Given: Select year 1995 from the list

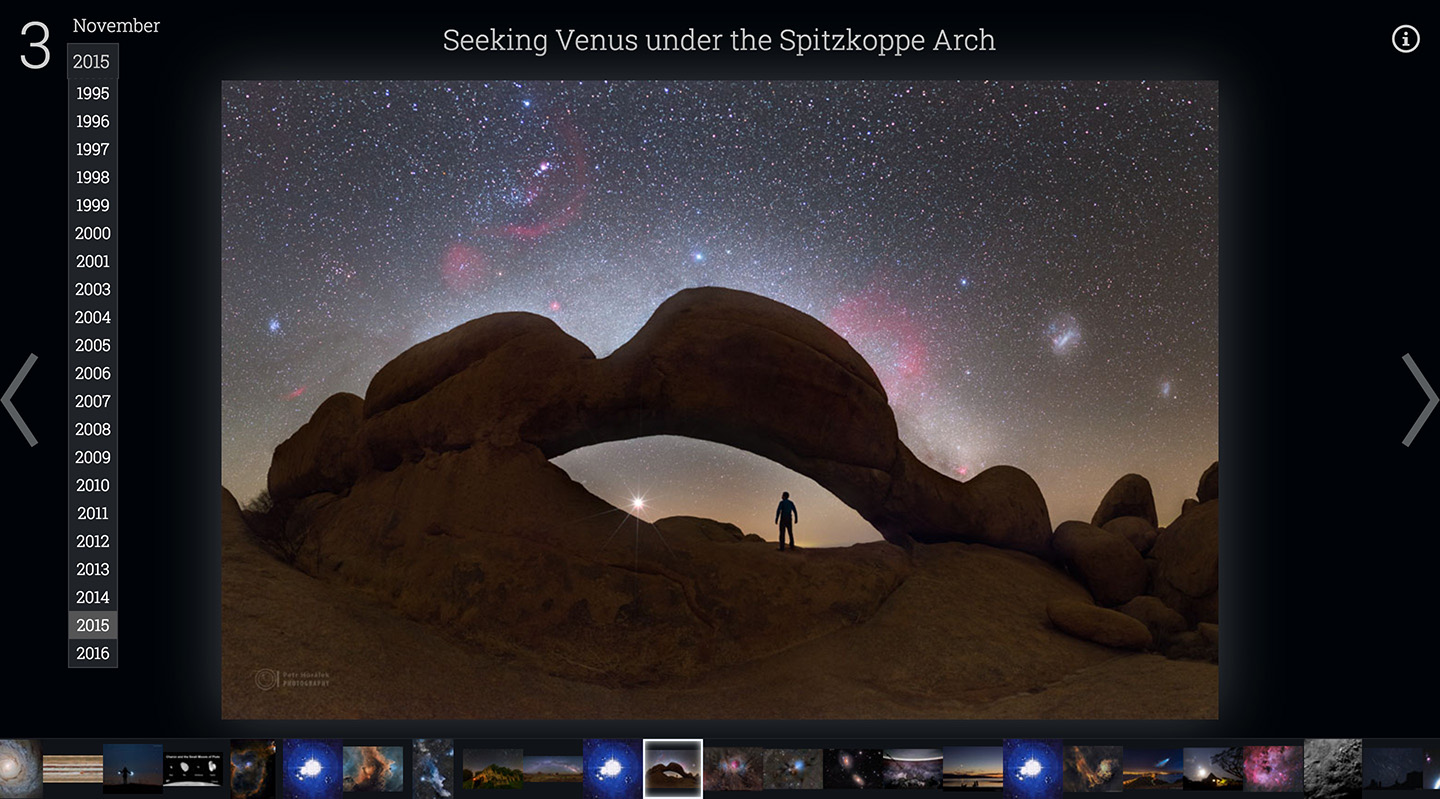Looking at the screenshot, I should click(93, 93).
